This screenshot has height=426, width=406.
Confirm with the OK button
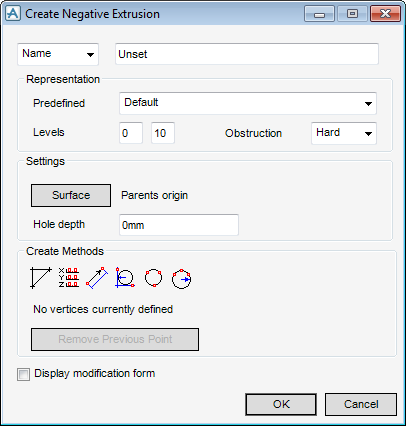[281, 404]
